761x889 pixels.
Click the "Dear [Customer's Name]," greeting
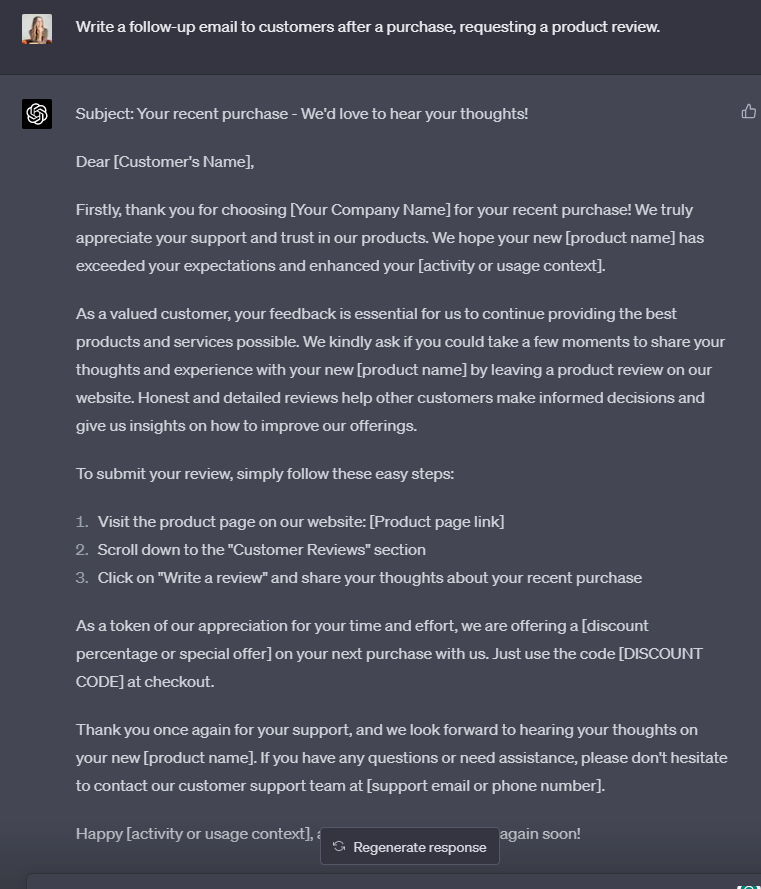click(x=165, y=162)
